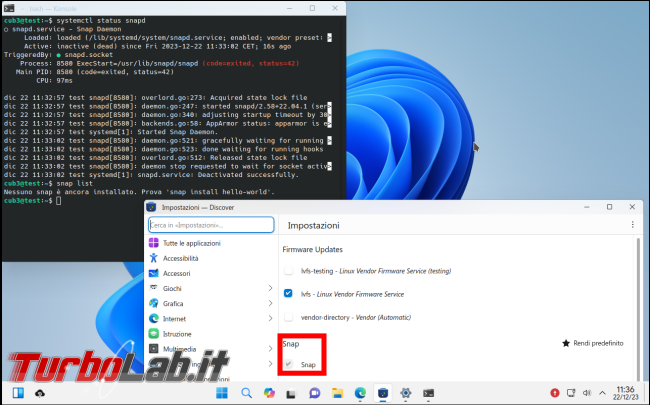This screenshot has height=405, width=650.
Task: Click the cloud download icon in taskbar
Action: (x=40, y=393)
